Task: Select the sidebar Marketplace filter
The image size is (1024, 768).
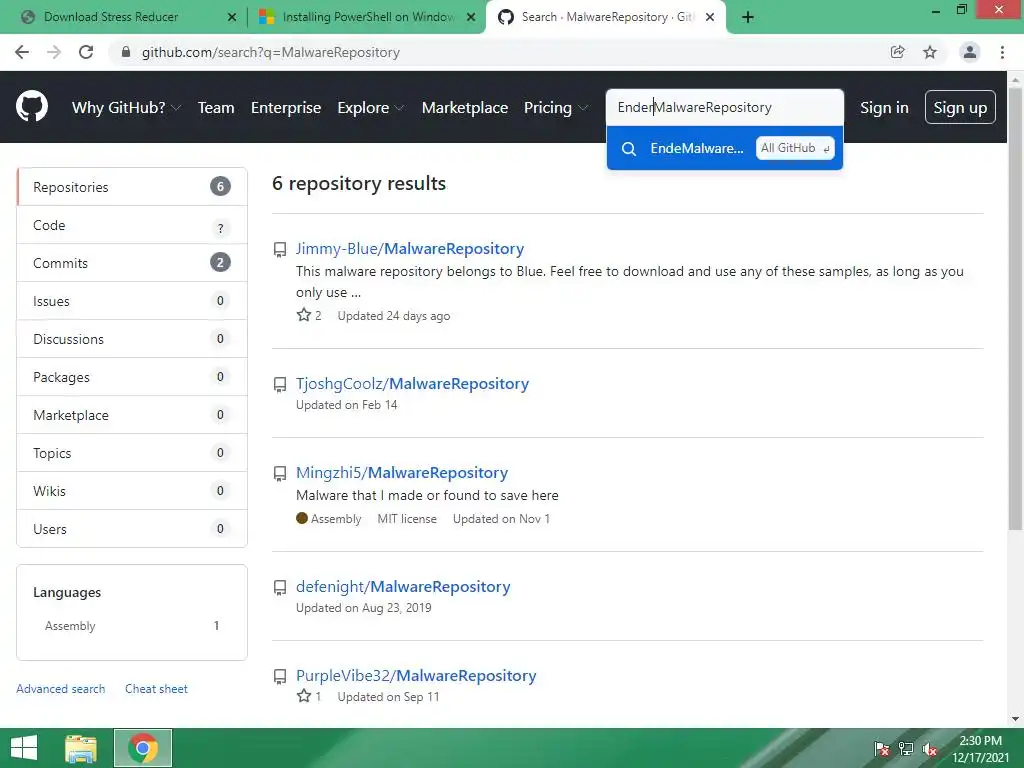Action: 132,415
